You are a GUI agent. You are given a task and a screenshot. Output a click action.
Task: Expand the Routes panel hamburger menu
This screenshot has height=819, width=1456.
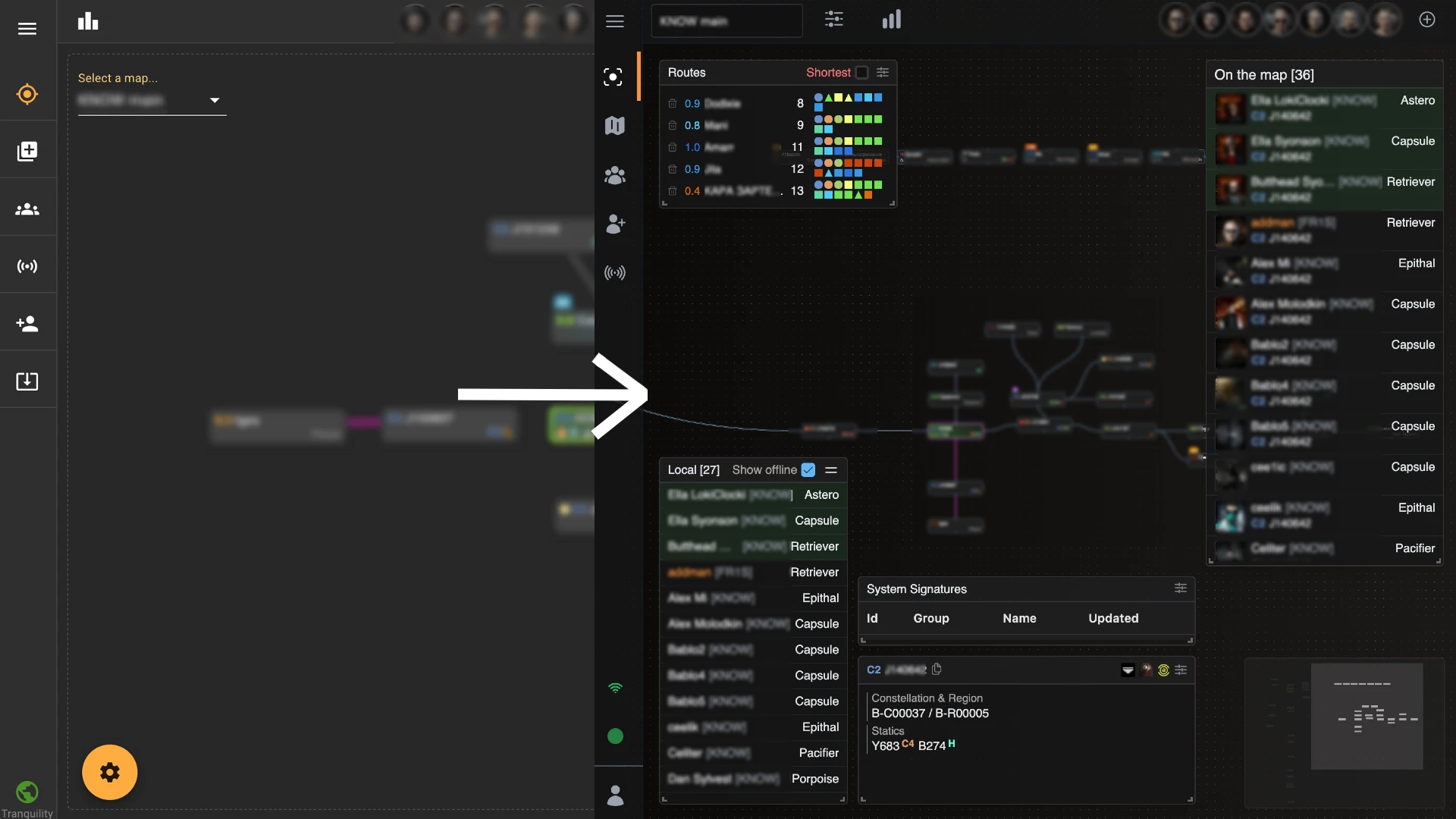point(882,72)
